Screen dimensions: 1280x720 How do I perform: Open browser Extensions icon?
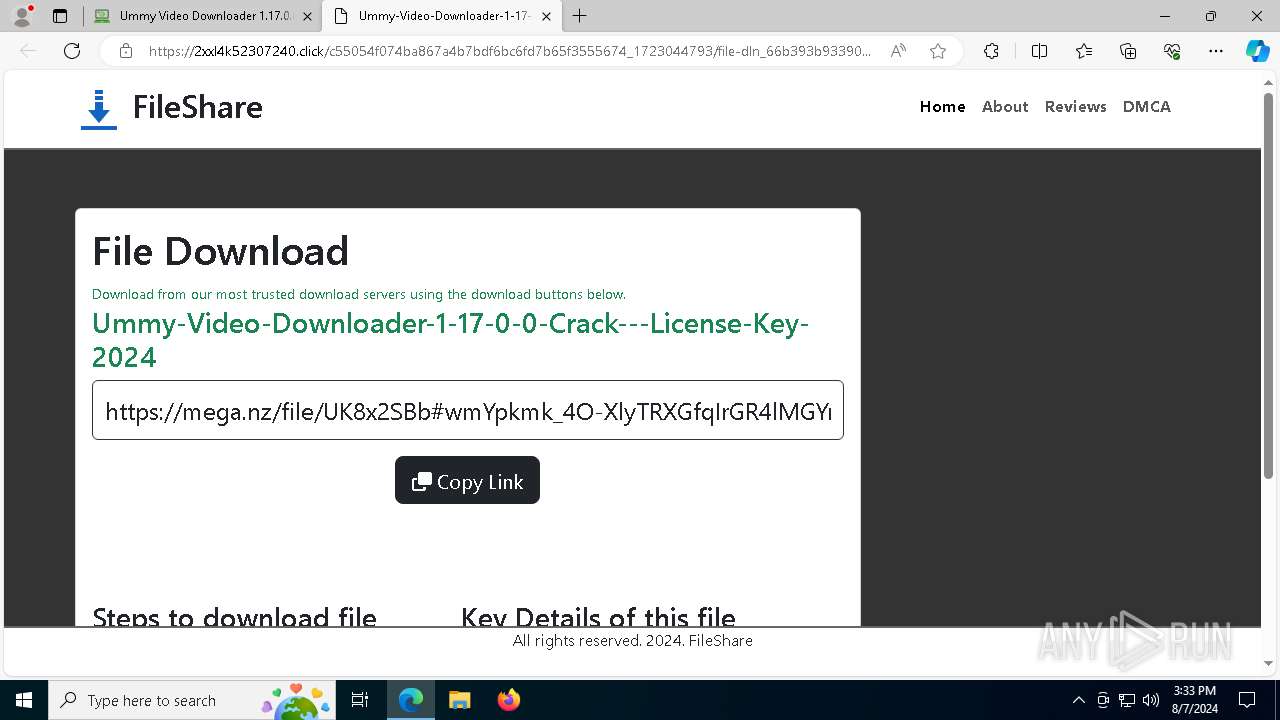coord(991,51)
